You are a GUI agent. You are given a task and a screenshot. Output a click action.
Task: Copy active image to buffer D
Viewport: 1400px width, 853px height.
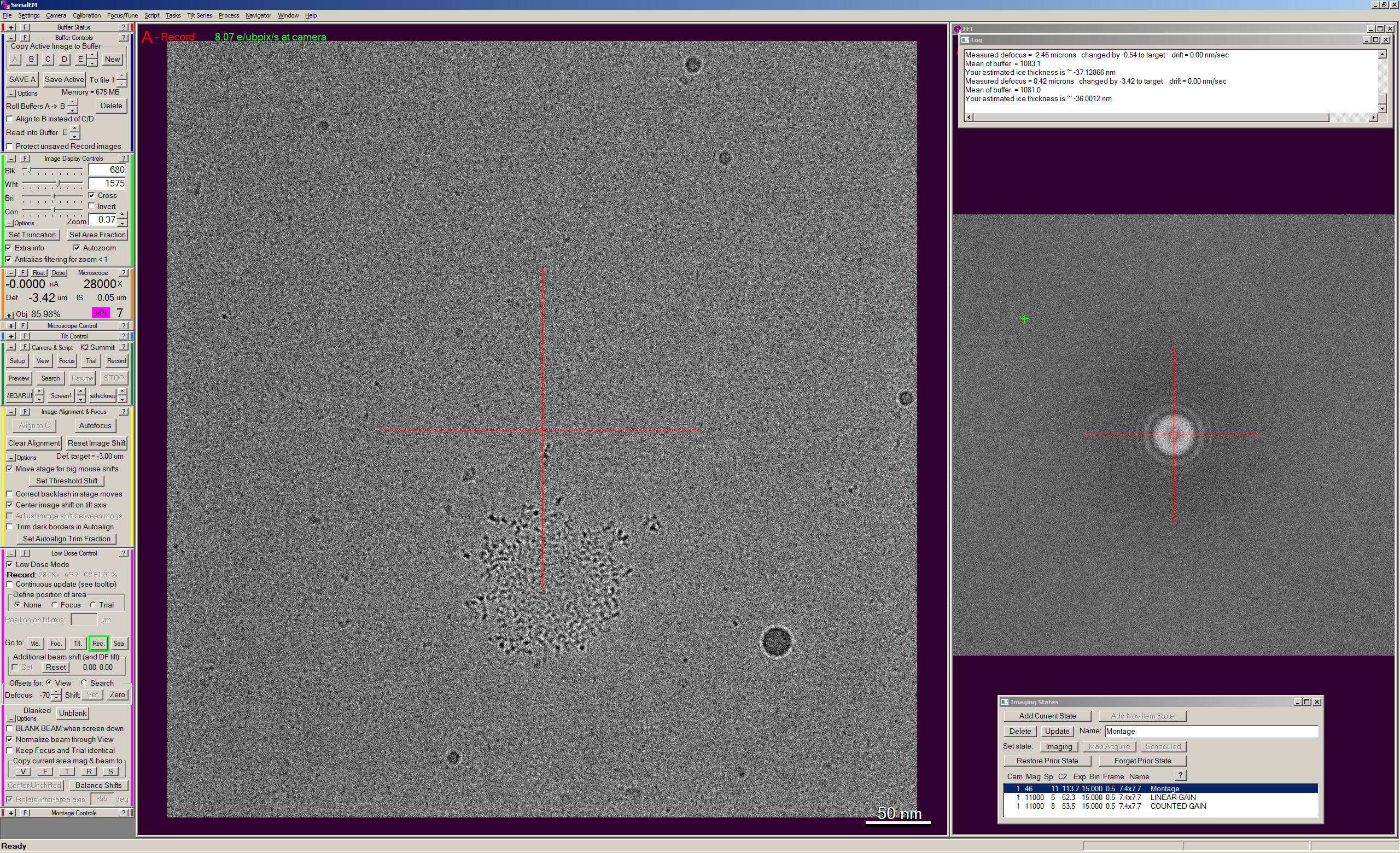[64, 59]
